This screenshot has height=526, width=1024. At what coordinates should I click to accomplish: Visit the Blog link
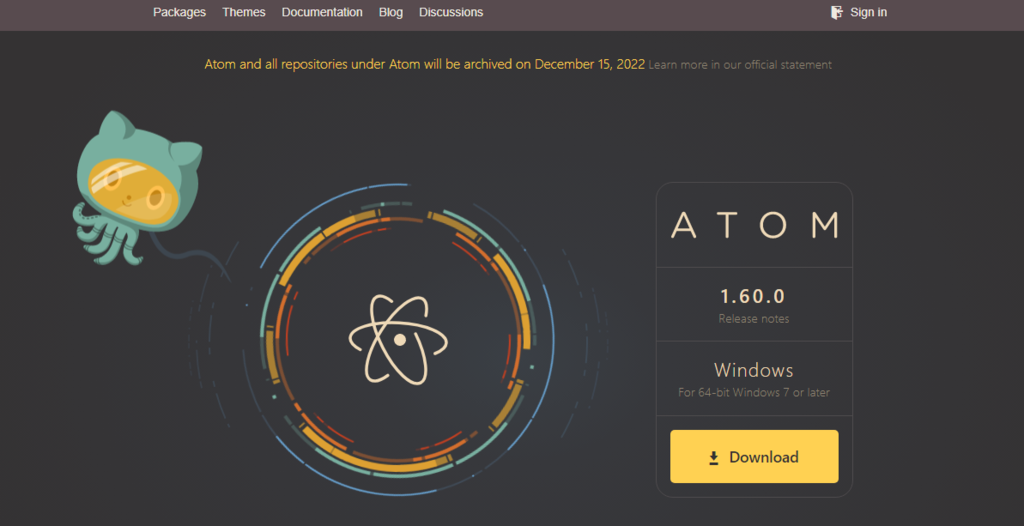click(x=391, y=12)
